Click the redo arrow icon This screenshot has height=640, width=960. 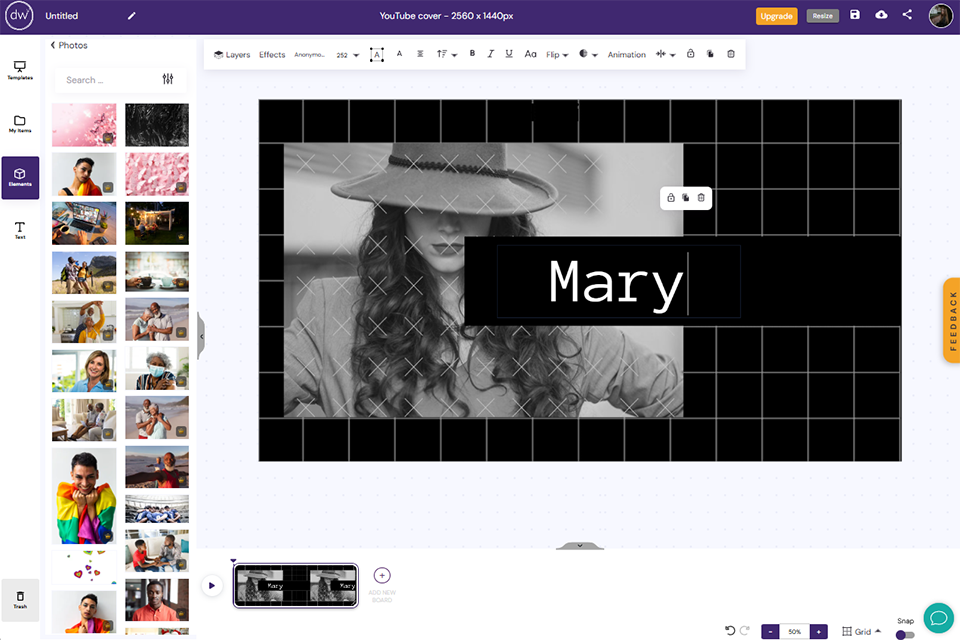(744, 631)
